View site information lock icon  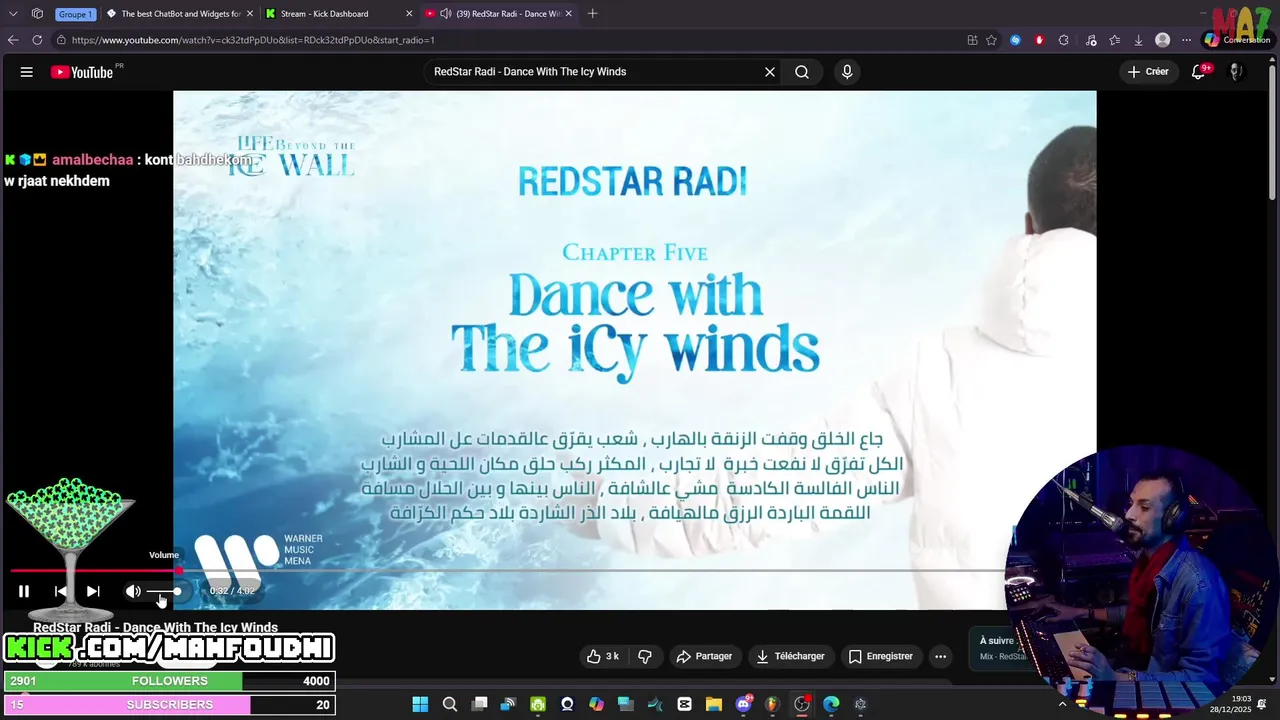point(61,40)
